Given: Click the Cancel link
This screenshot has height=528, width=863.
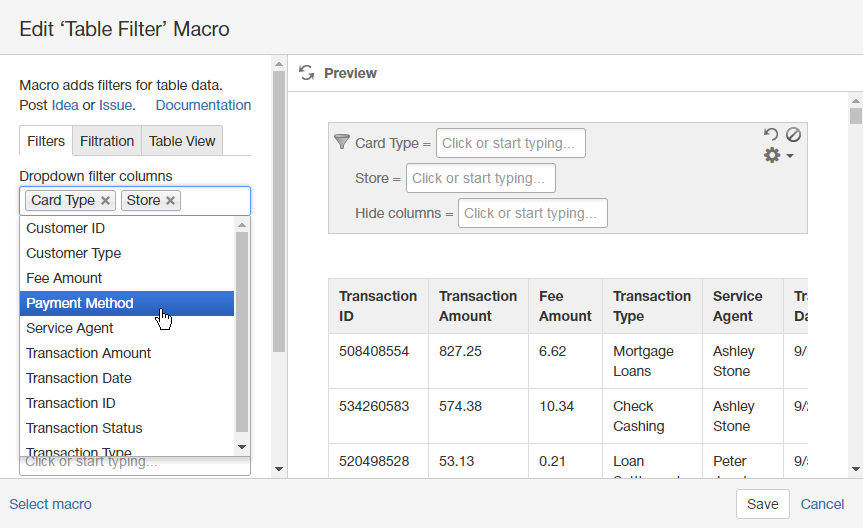Looking at the screenshot, I should pyautogui.click(x=822, y=504).
